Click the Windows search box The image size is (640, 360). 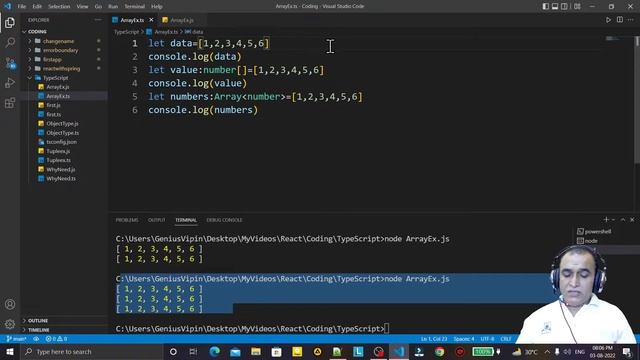pos(92,351)
